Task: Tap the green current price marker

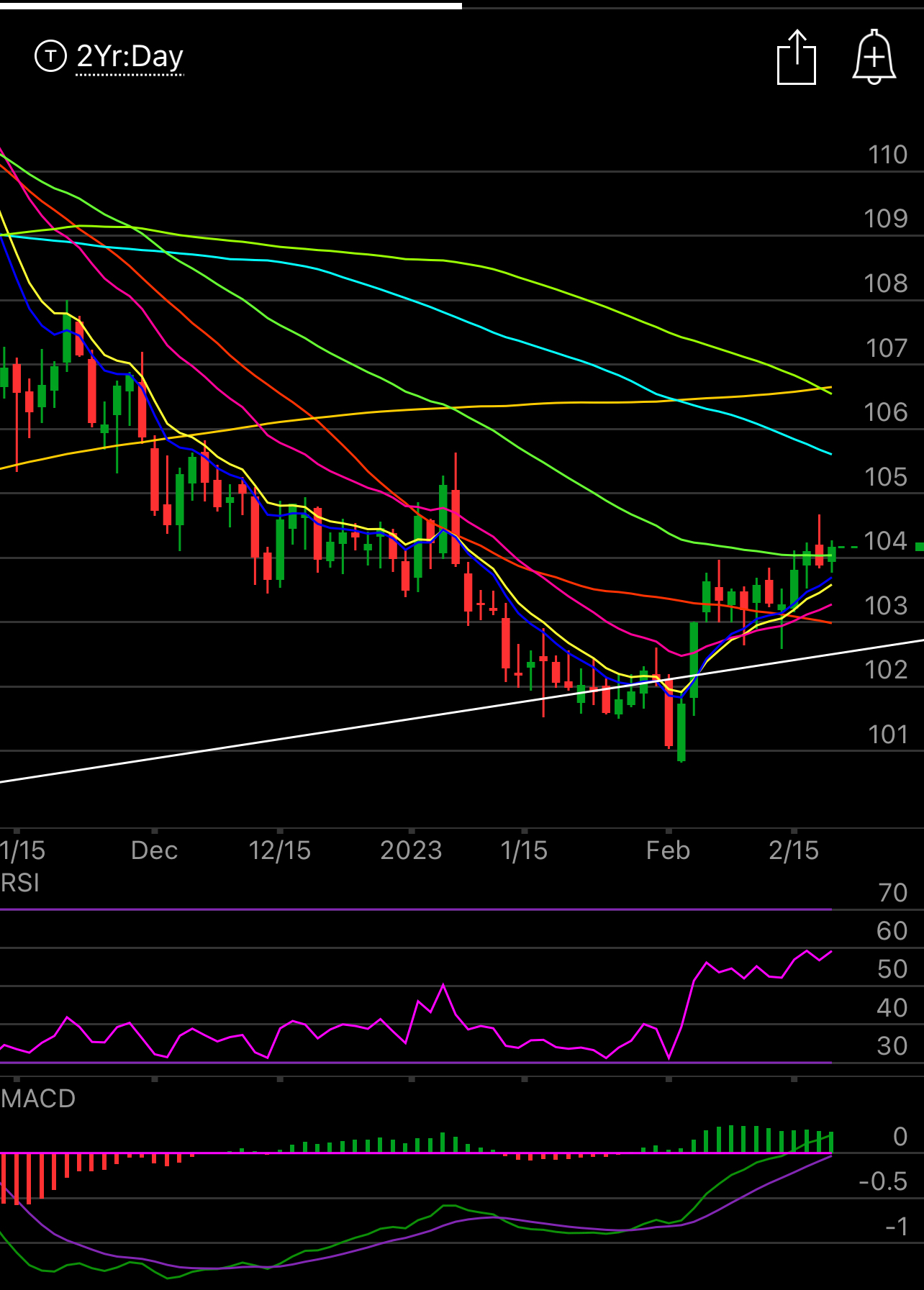Action: tap(920, 548)
